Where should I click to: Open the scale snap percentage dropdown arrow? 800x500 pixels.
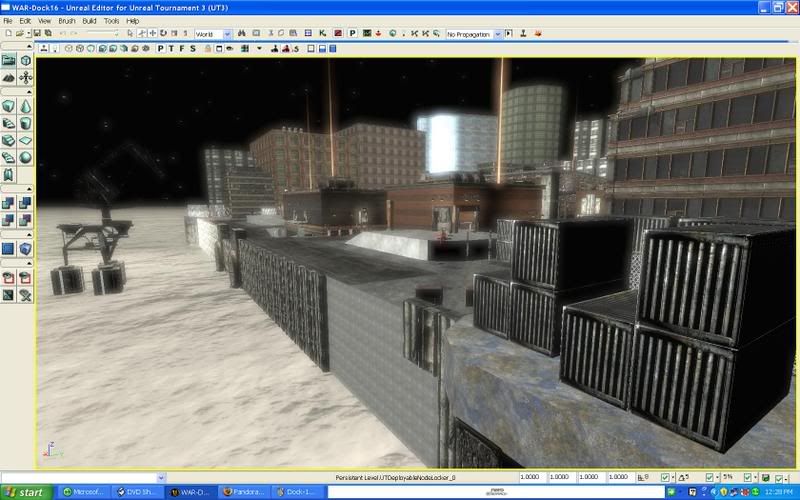coord(756,478)
